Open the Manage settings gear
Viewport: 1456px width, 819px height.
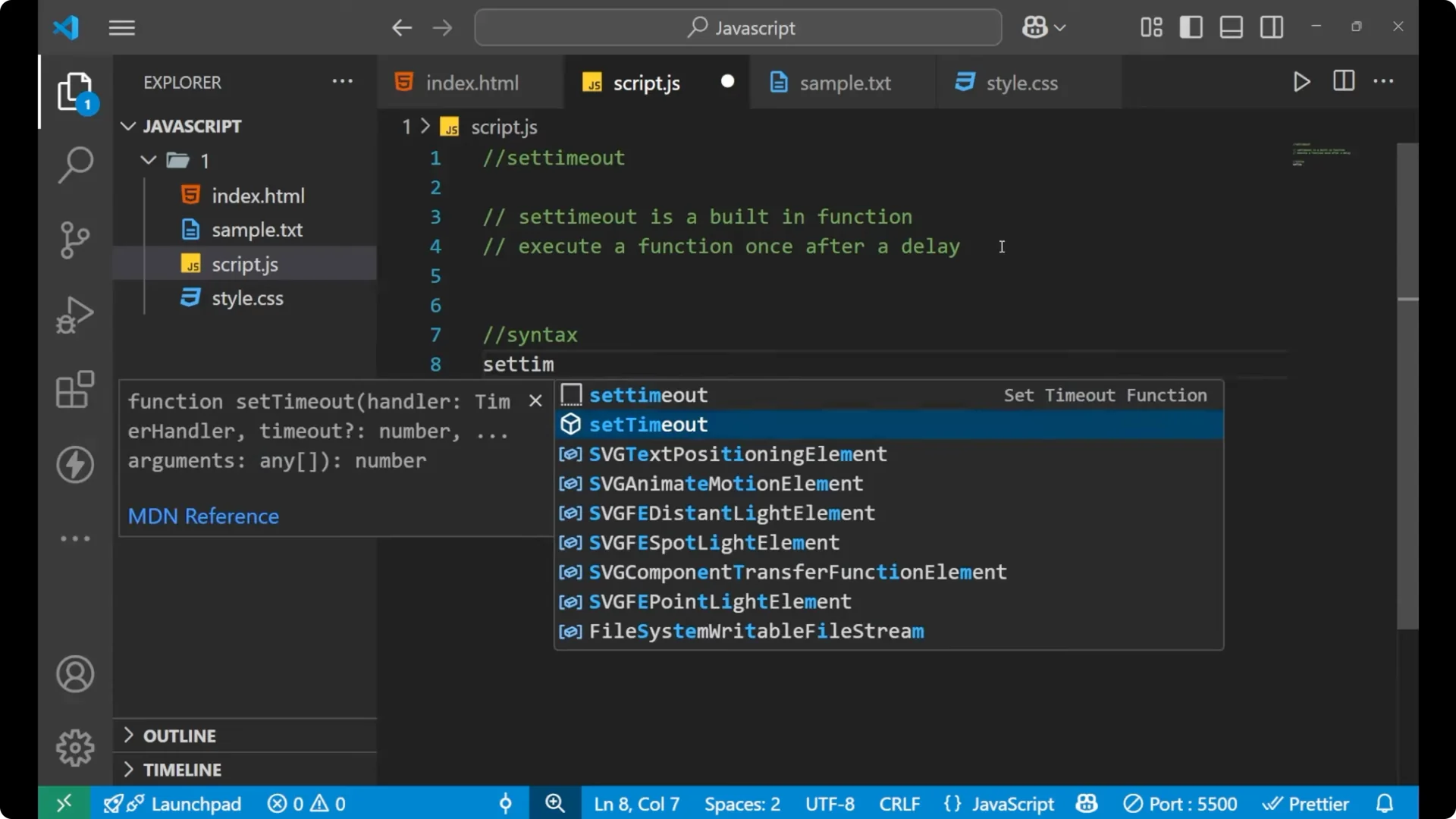click(75, 747)
